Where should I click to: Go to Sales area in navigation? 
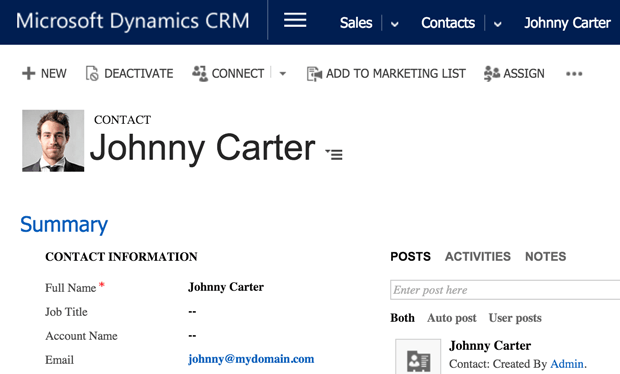(x=356, y=23)
